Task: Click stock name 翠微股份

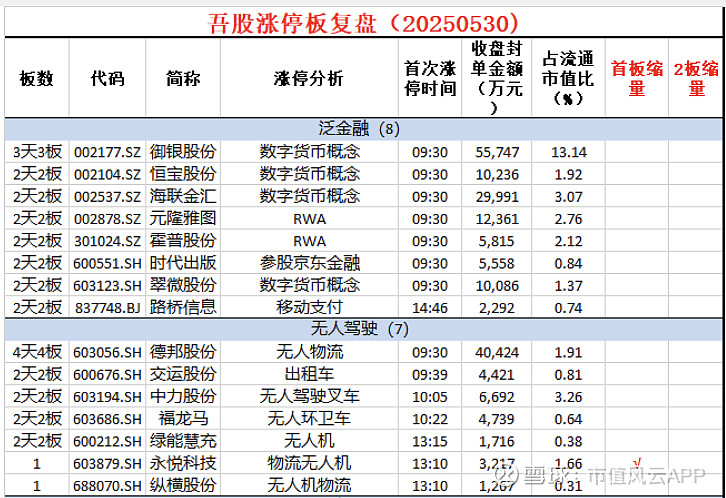Action: coord(183,285)
